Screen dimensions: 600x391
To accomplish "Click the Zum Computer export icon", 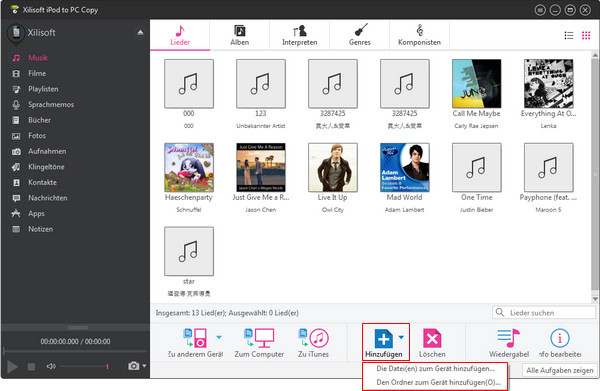I will click(259, 338).
